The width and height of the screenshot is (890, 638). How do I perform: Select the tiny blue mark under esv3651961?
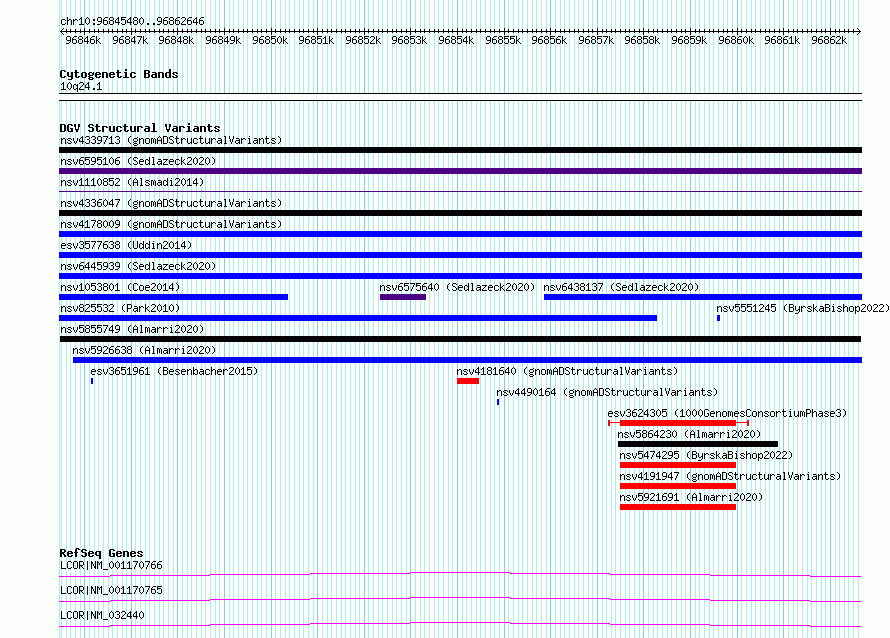[92, 381]
